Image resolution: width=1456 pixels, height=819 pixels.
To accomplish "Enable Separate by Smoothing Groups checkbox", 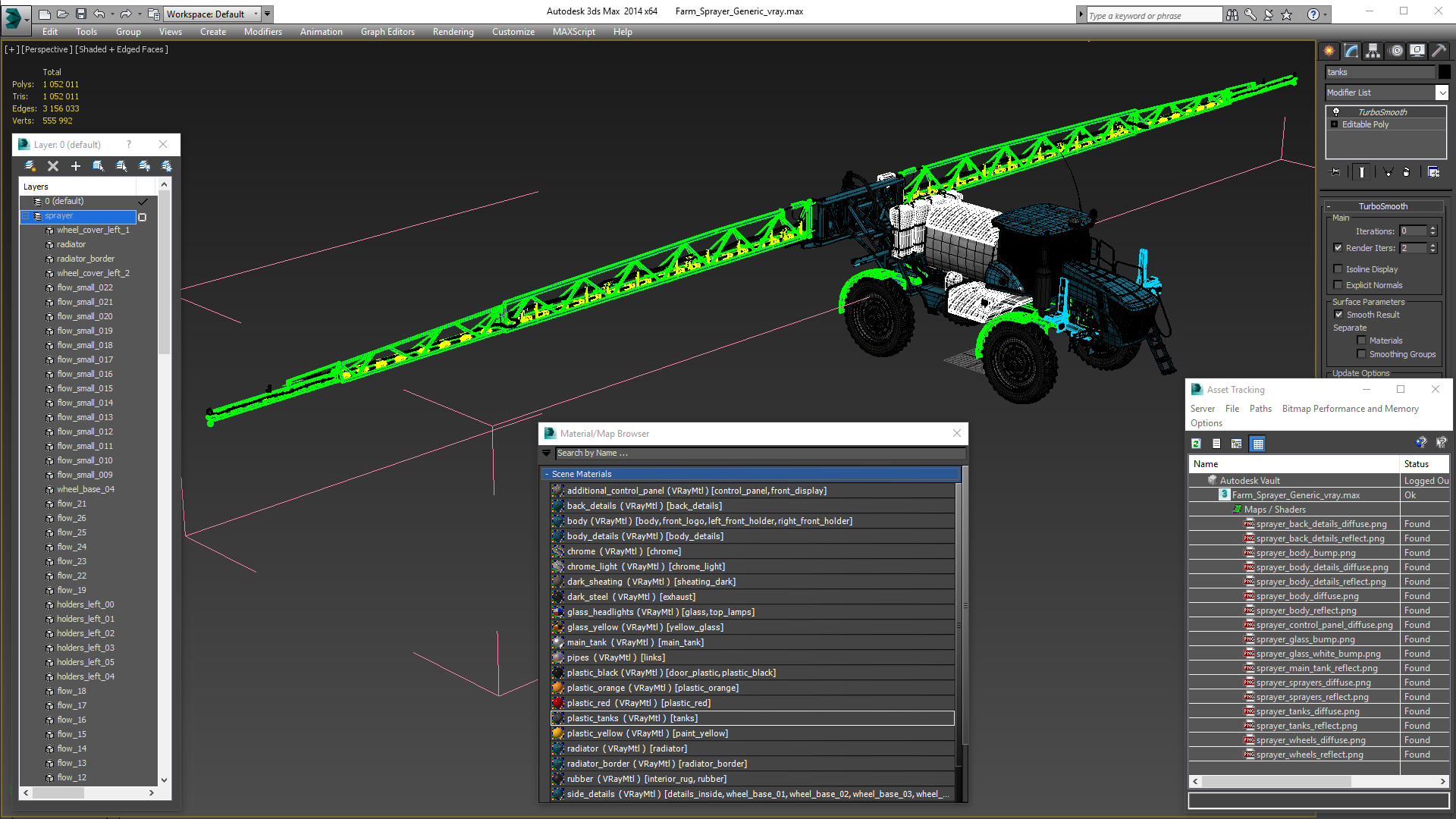I will tap(1362, 354).
